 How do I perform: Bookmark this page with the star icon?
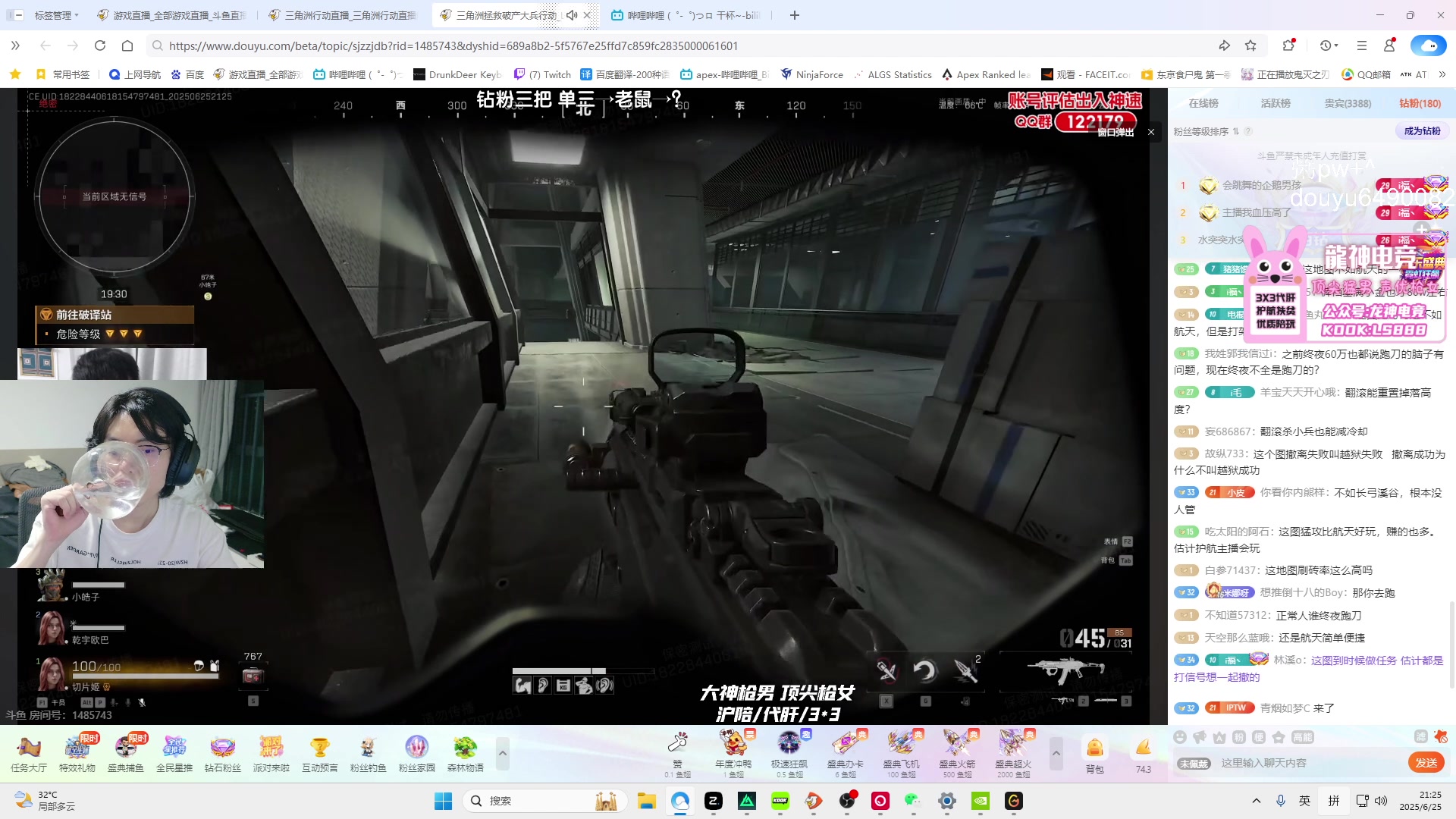tap(1250, 45)
